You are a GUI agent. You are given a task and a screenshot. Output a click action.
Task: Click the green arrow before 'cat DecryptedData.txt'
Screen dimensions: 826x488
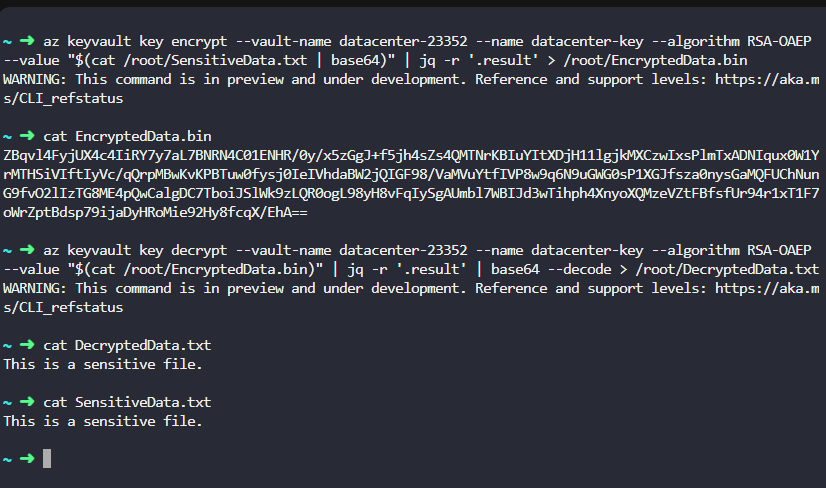(x=26, y=345)
